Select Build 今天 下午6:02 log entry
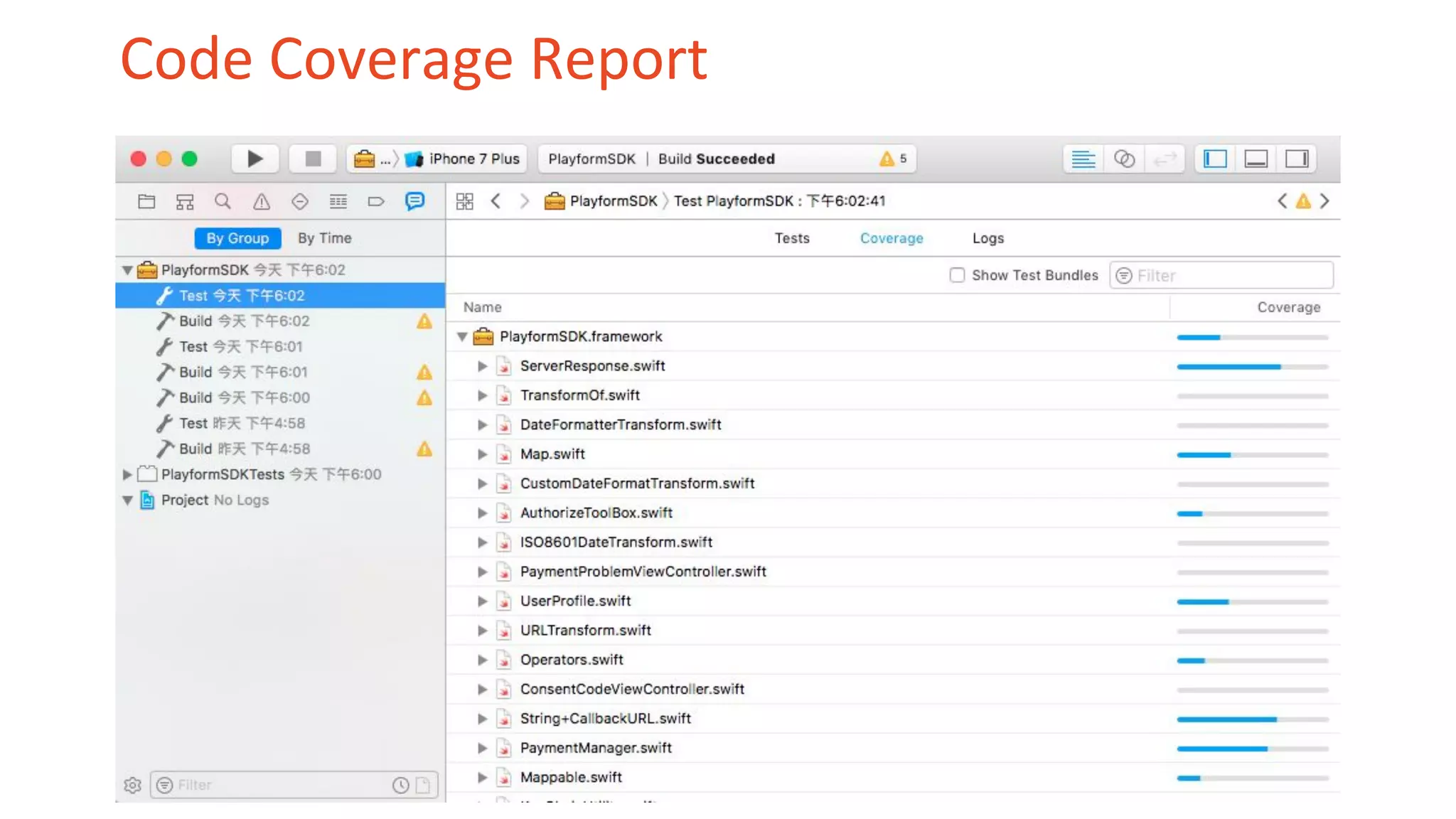This screenshot has width=1456, height=819. click(280, 321)
